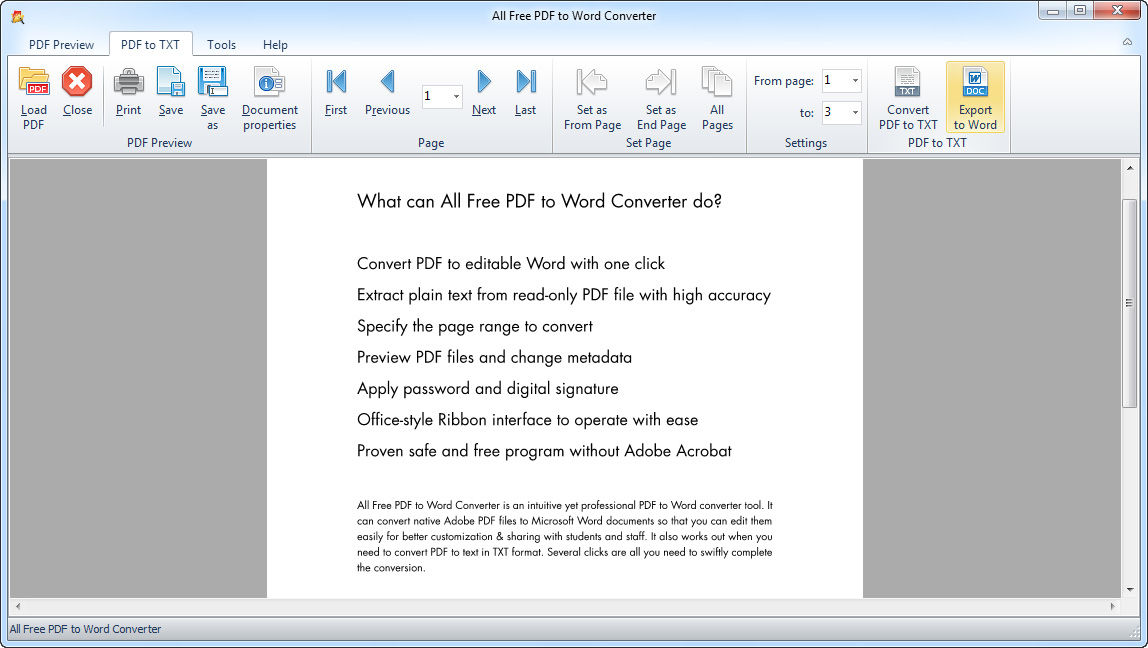Open the to page dropdown

tap(855, 113)
